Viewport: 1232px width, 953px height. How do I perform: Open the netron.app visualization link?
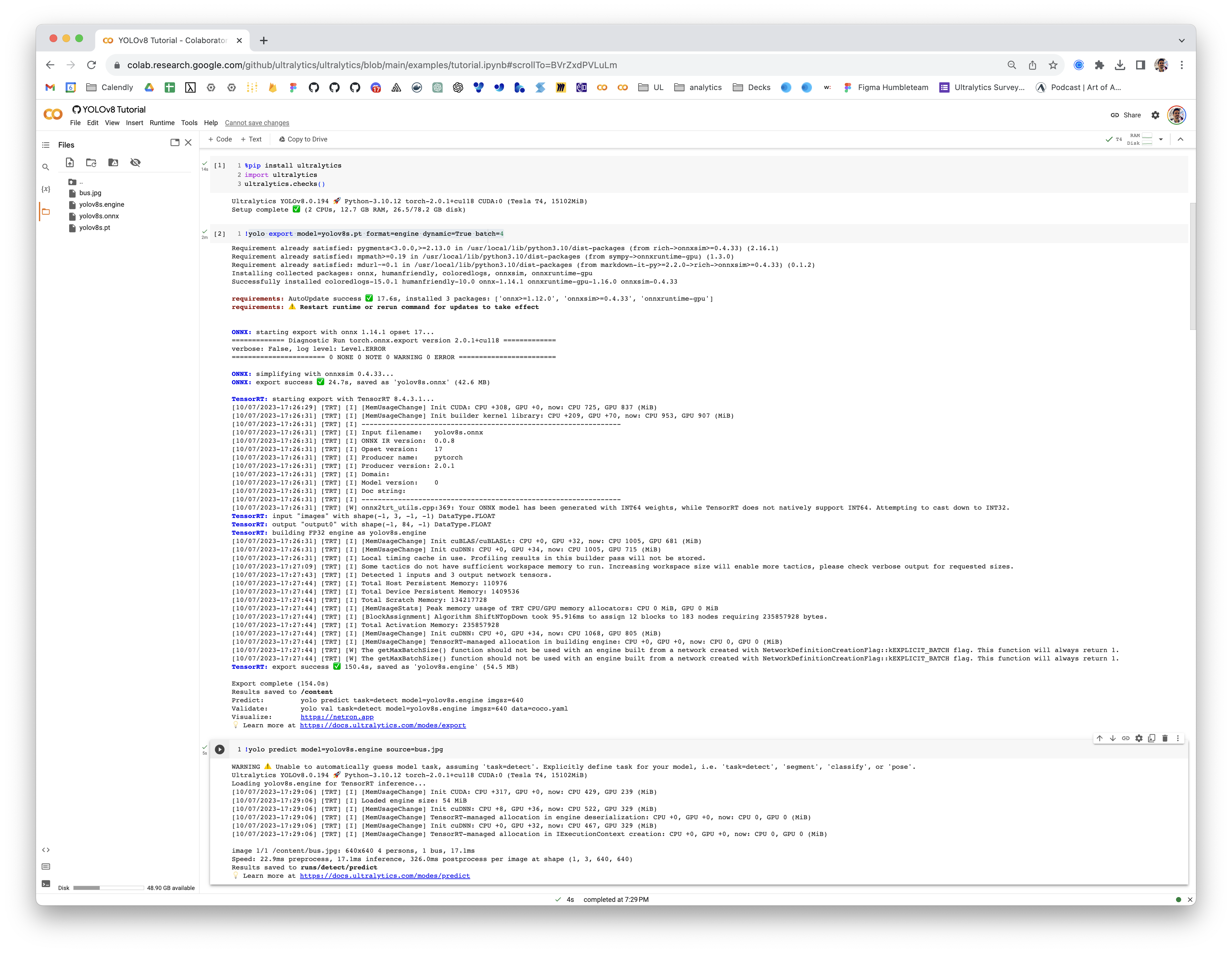(337, 717)
